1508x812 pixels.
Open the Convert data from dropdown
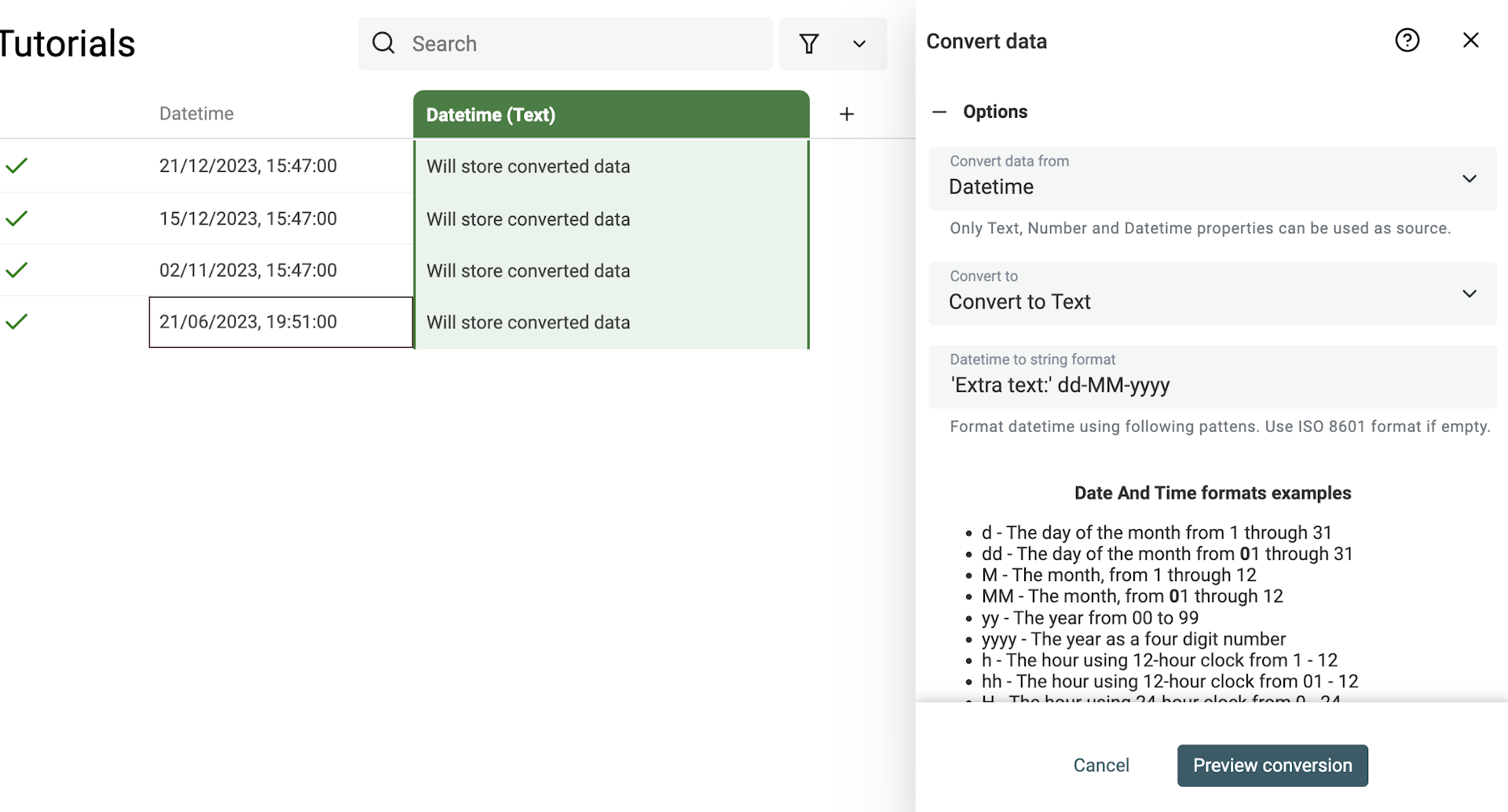[x=1468, y=177]
